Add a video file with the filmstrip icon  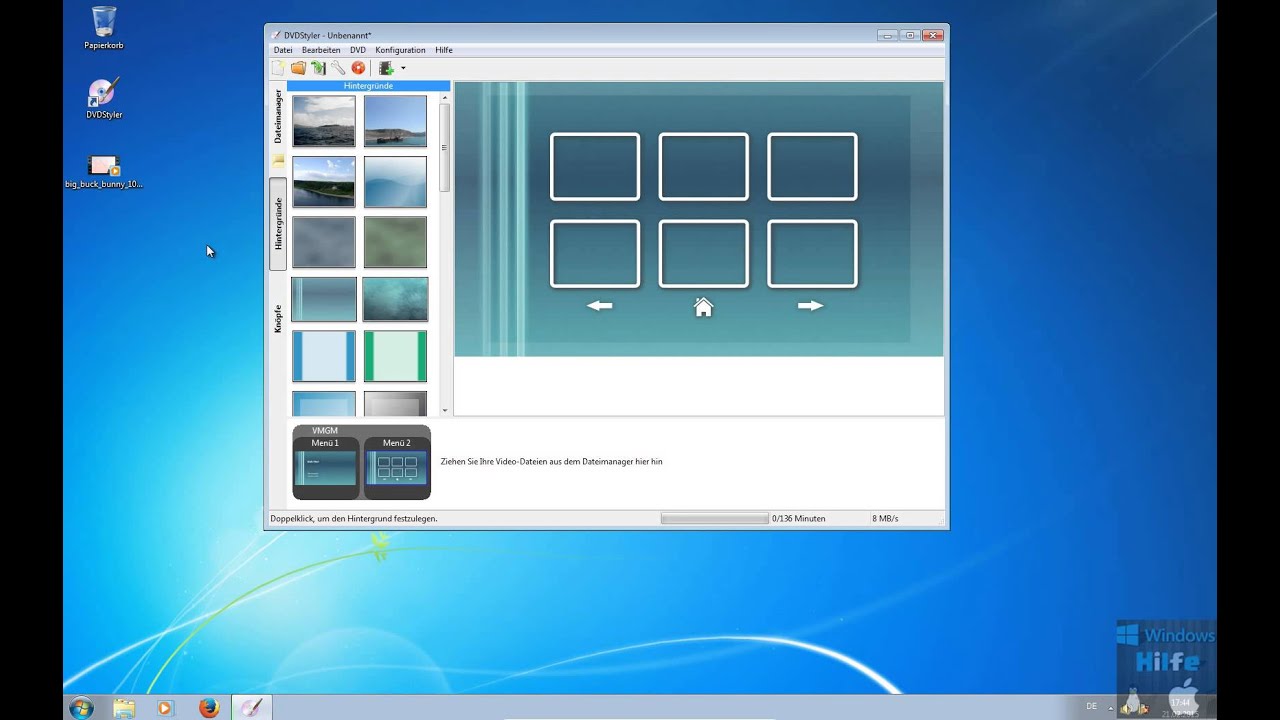click(x=386, y=68)
